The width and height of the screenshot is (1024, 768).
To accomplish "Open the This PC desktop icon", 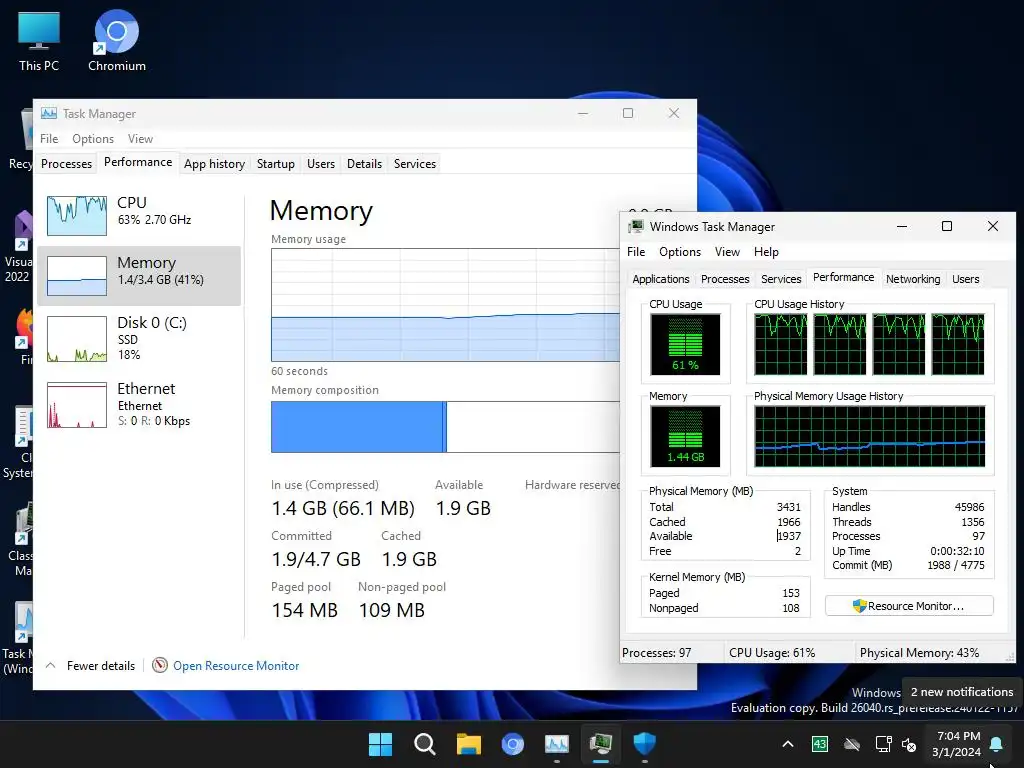I will coord(39,40).
